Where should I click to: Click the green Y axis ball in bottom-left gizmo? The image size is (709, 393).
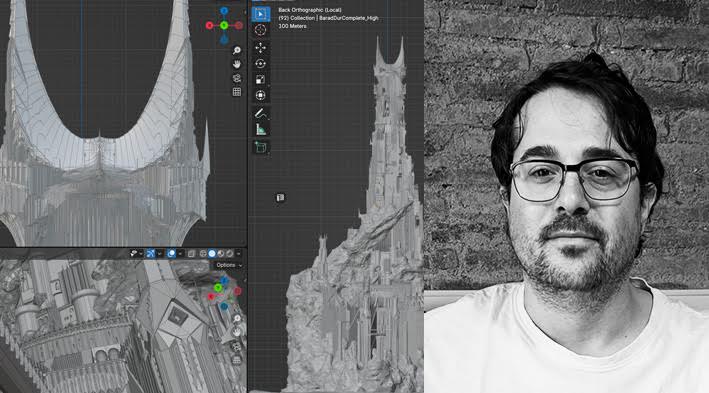[x=218, y=288]
